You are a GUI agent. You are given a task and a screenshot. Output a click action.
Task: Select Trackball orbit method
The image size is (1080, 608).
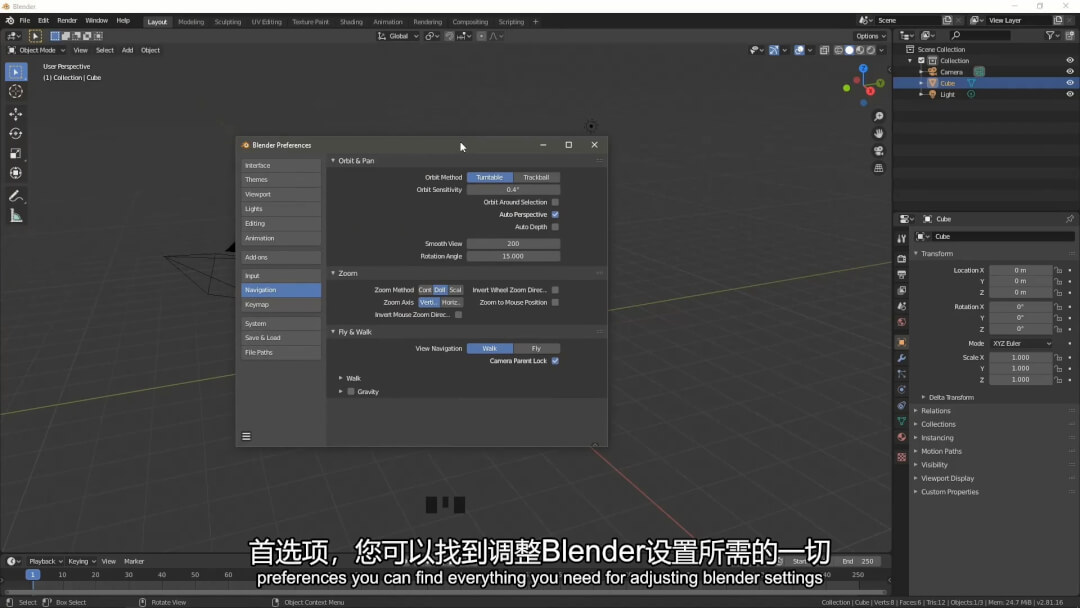click(x=537, y=178)
